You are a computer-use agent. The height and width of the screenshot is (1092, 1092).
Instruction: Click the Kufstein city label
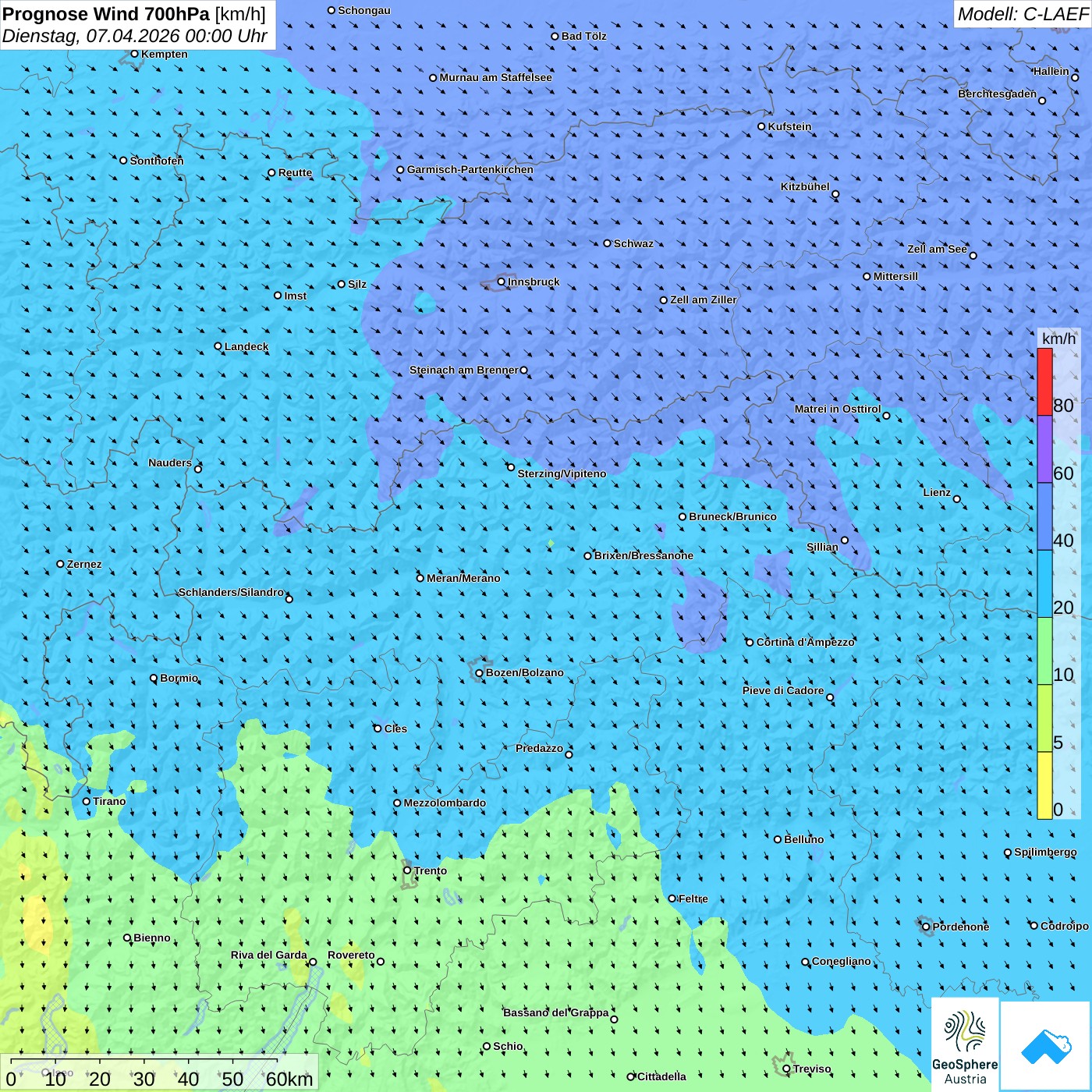(x=789, y=126)
